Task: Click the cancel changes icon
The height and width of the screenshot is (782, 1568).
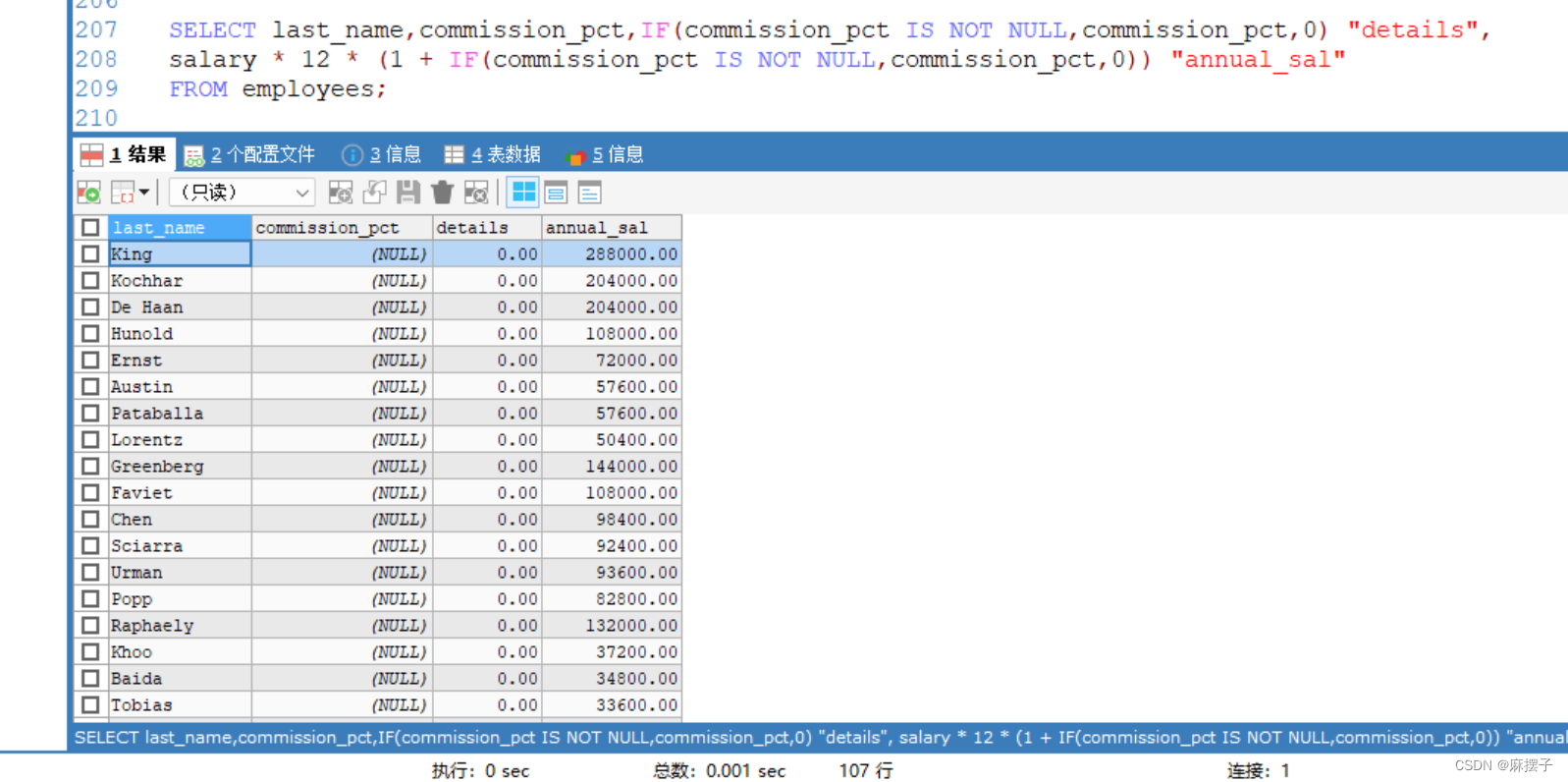Action: pyautogui.click(x=476, y=192)
